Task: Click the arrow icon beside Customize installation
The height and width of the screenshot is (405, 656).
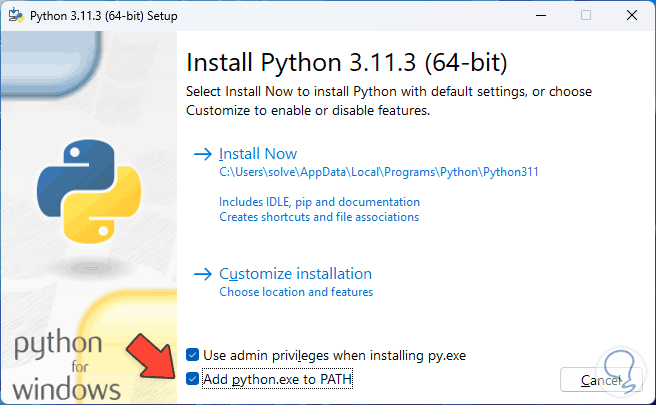Action: click(x=203, y=274)
